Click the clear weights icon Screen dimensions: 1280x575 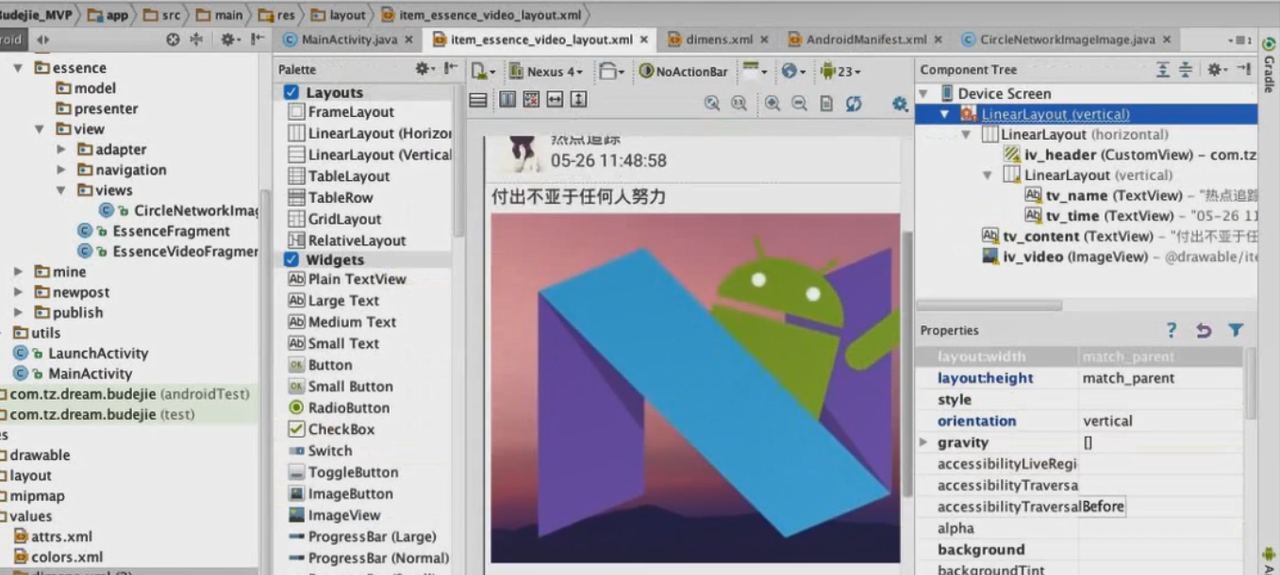coord(531,100)
